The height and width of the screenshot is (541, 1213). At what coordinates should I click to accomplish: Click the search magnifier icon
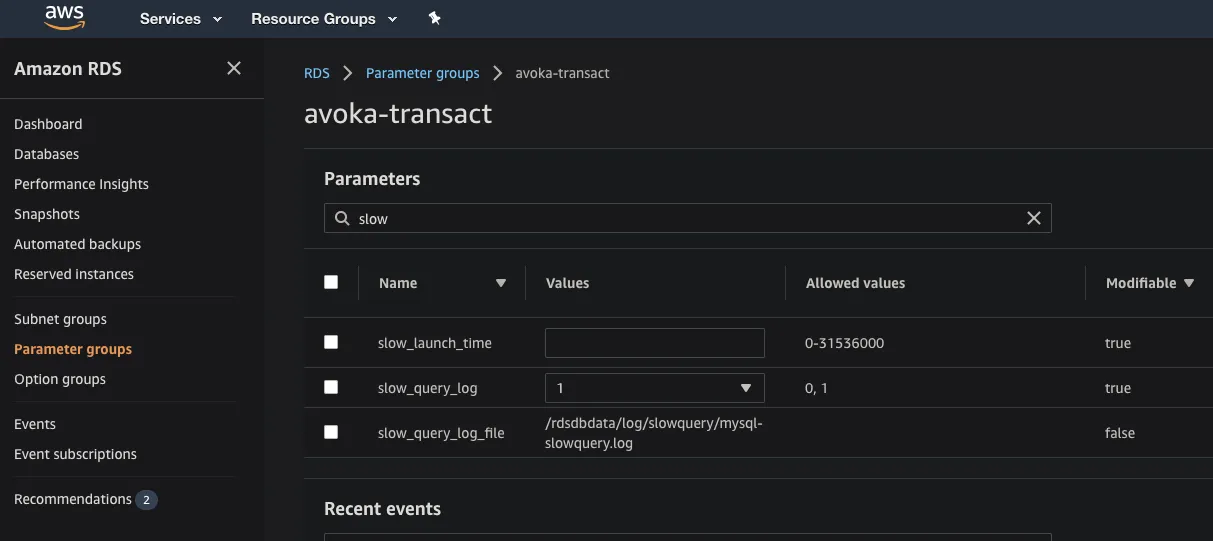(342, 218)
